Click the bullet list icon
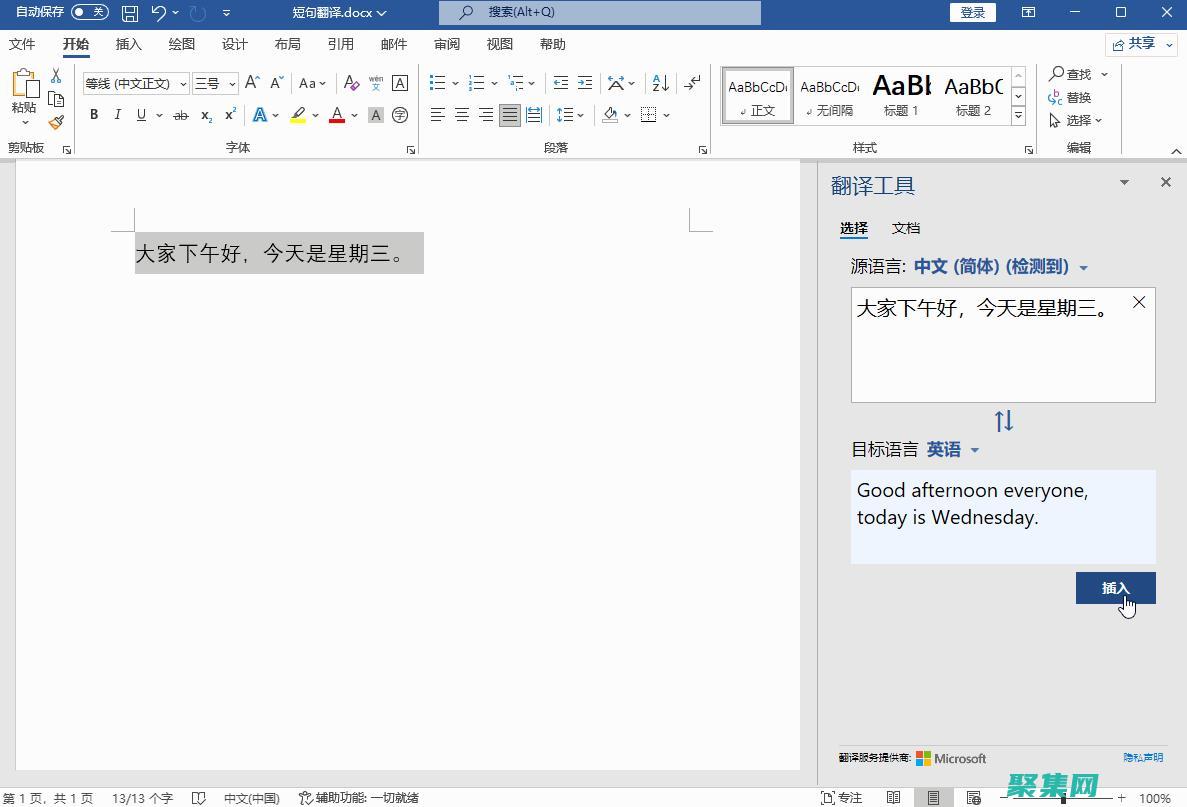 (x=437, y=83)
